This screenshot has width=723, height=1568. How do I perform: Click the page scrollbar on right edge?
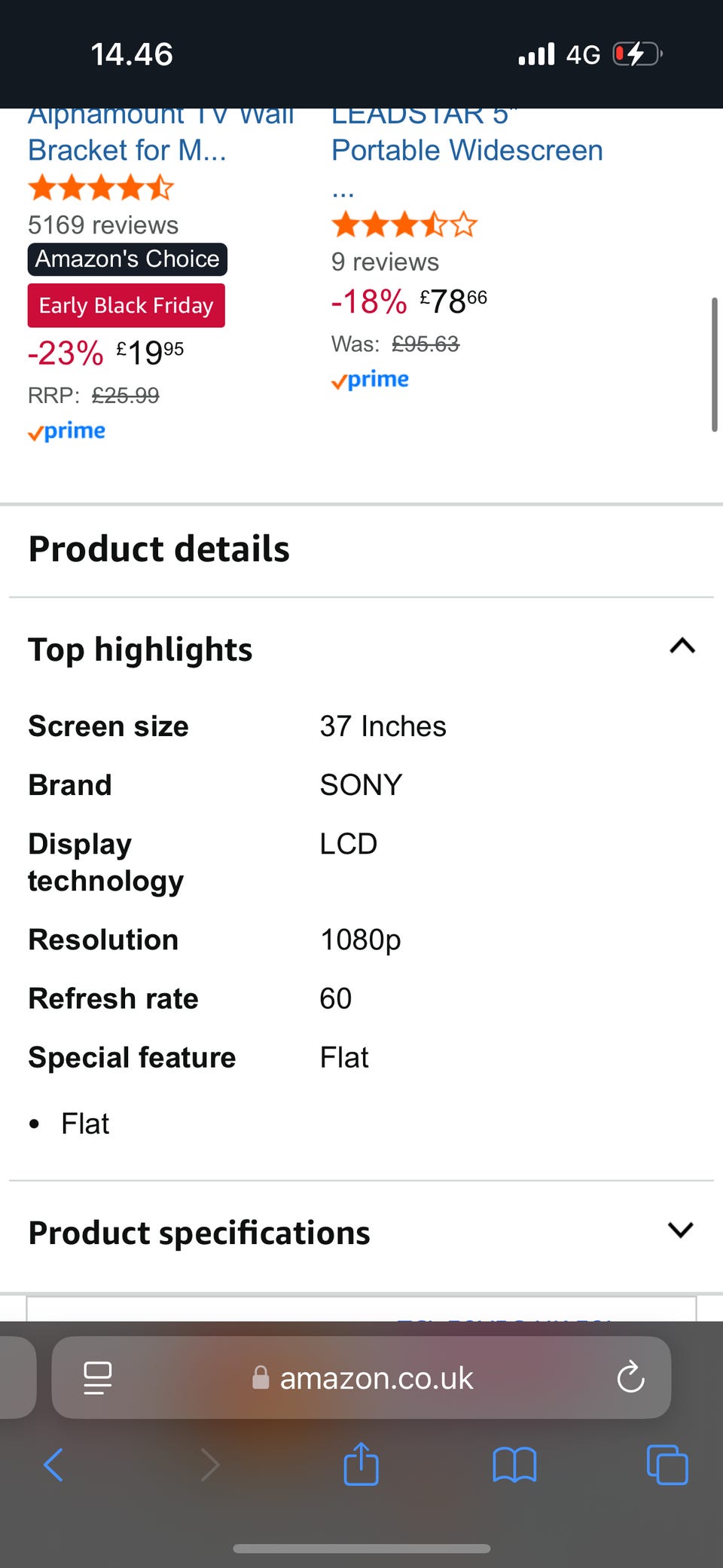[714, 365]
